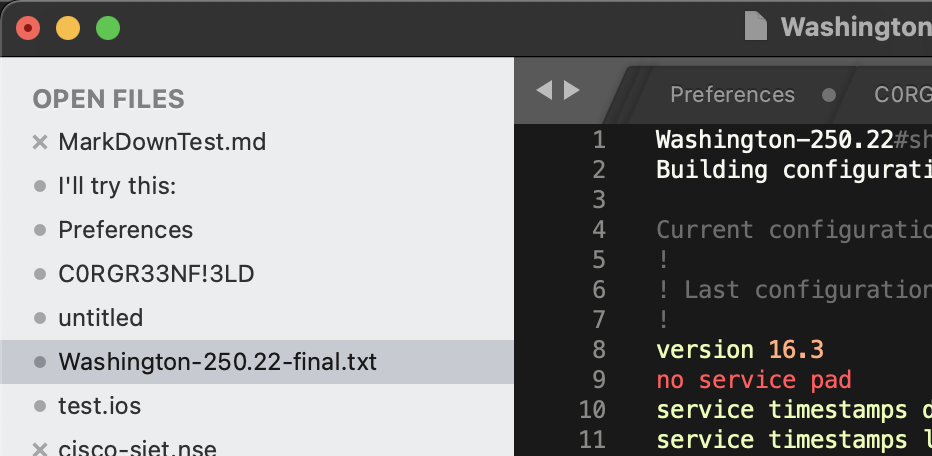Click the back tab navigation arrow
The image size is (932, 456).
pyautogui.click(x=544, y=90)
